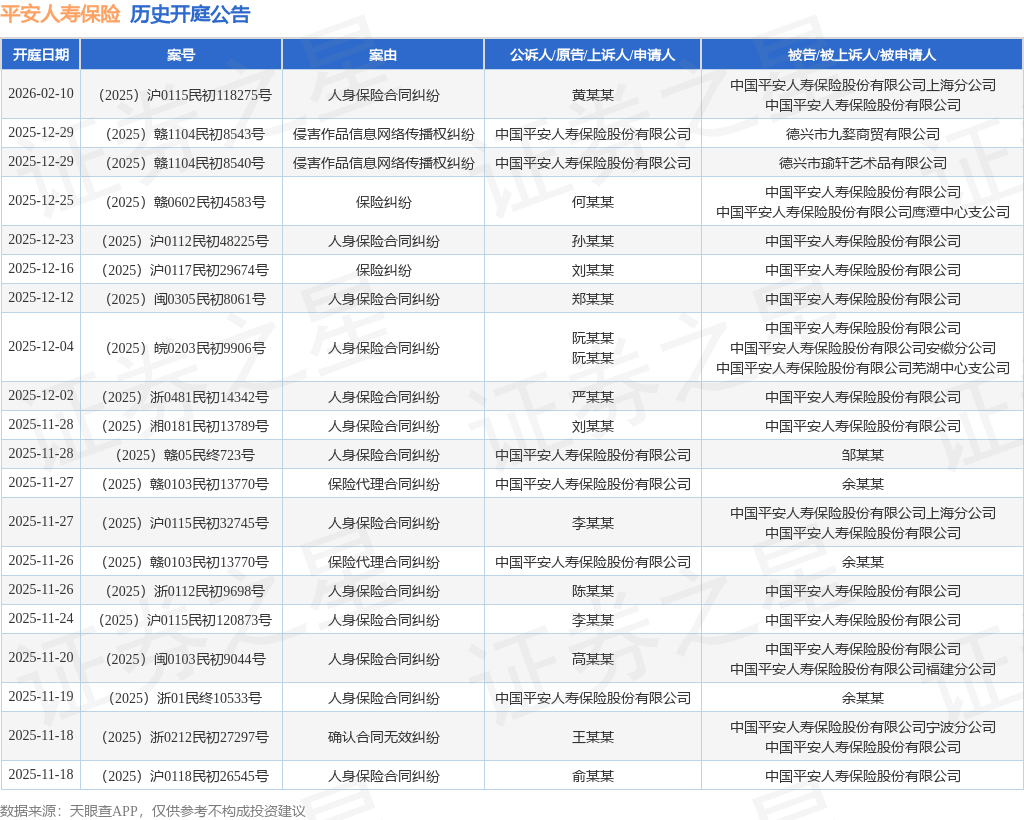Select case number 浙0112民初9698号
Image resolution: width=1024 pixels, height=820 pixels.
tap(185, 591)
